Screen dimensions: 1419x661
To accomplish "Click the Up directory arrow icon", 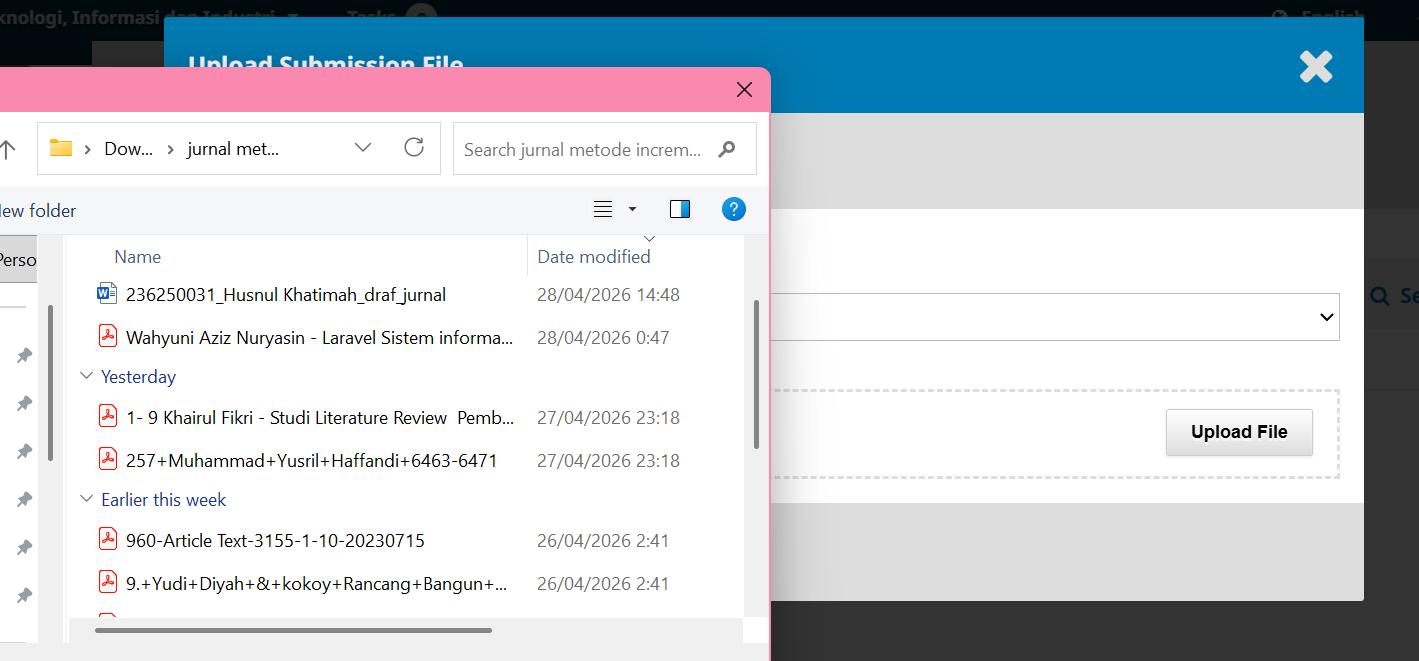I will (8, 149).
